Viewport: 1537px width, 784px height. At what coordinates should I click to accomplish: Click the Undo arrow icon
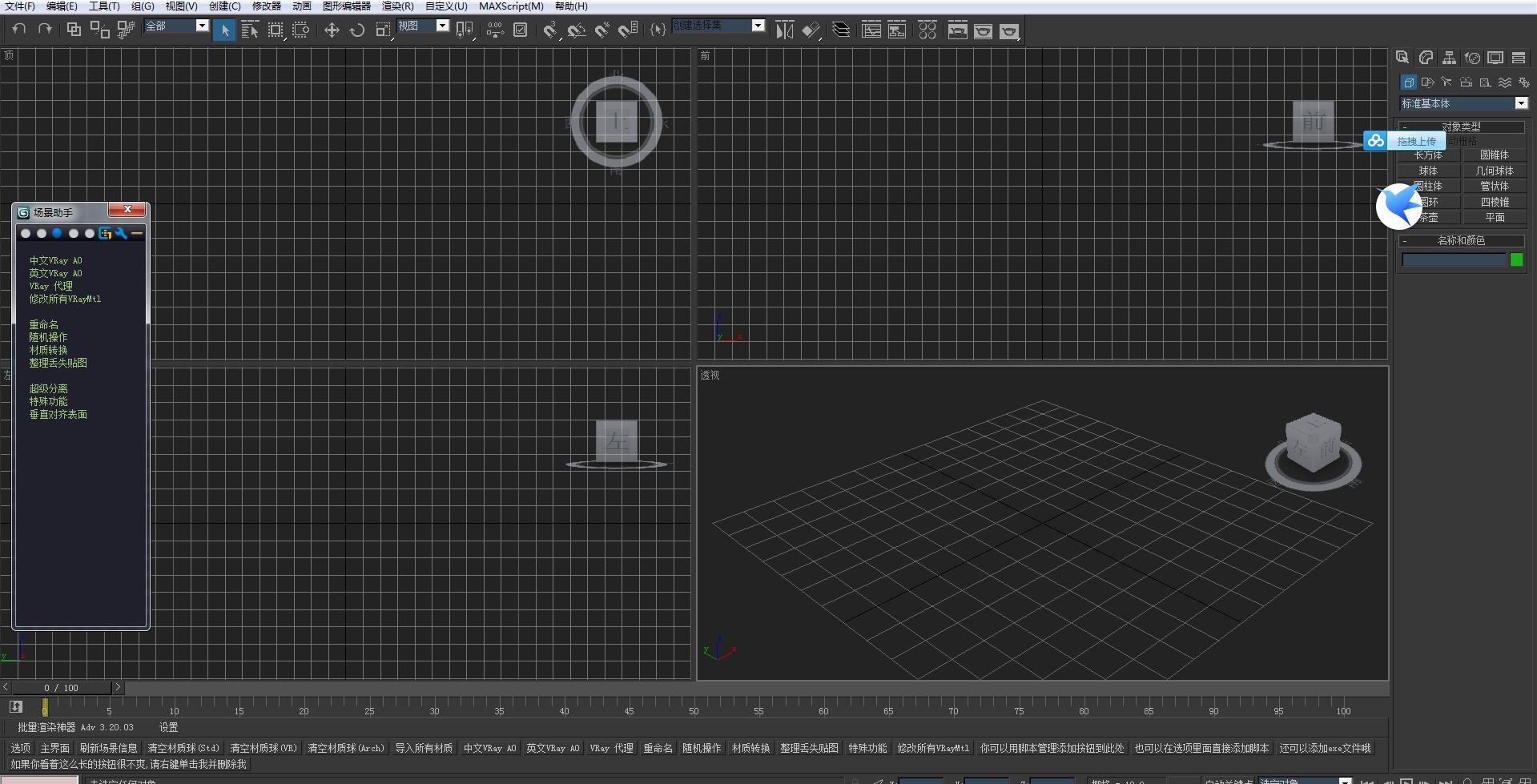tap(19, 30)
